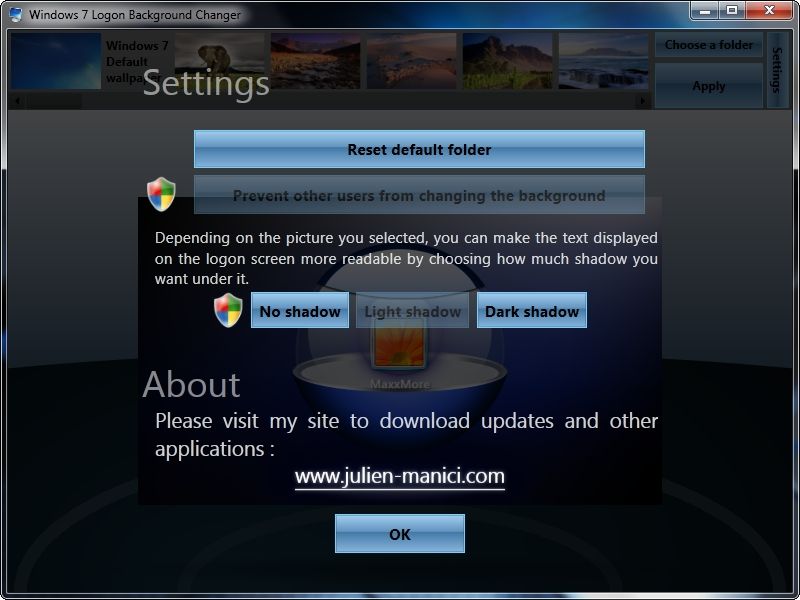800x600 pixels.
Task: Select the Light shadow option
Action: click(x=412, y=310)
